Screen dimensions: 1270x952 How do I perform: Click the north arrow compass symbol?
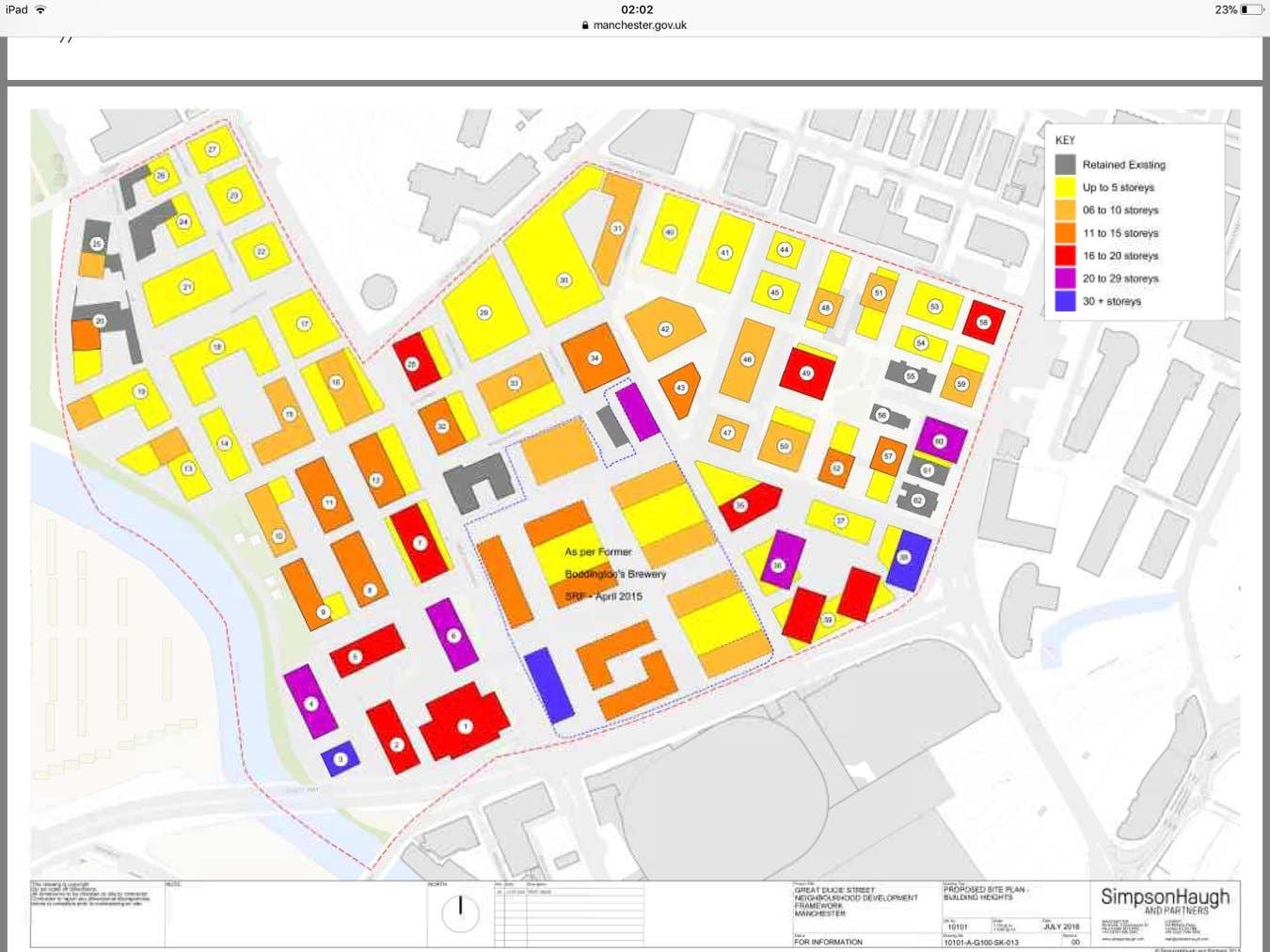(460, 912)
